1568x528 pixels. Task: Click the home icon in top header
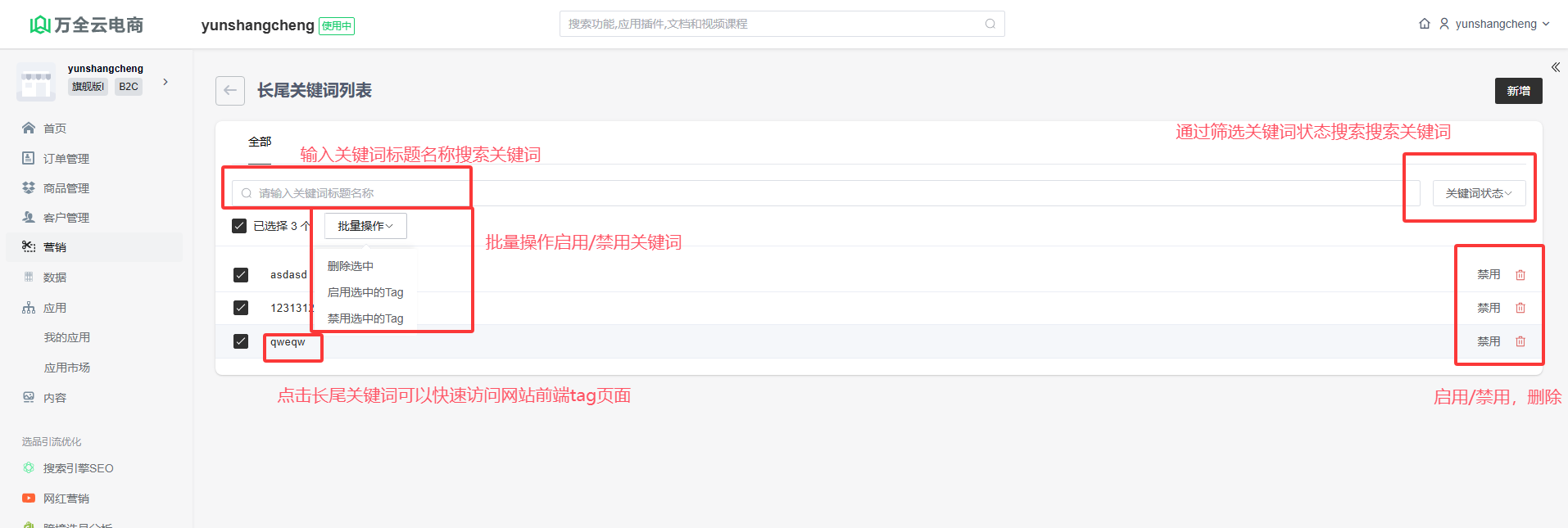tap(1425, 24)
